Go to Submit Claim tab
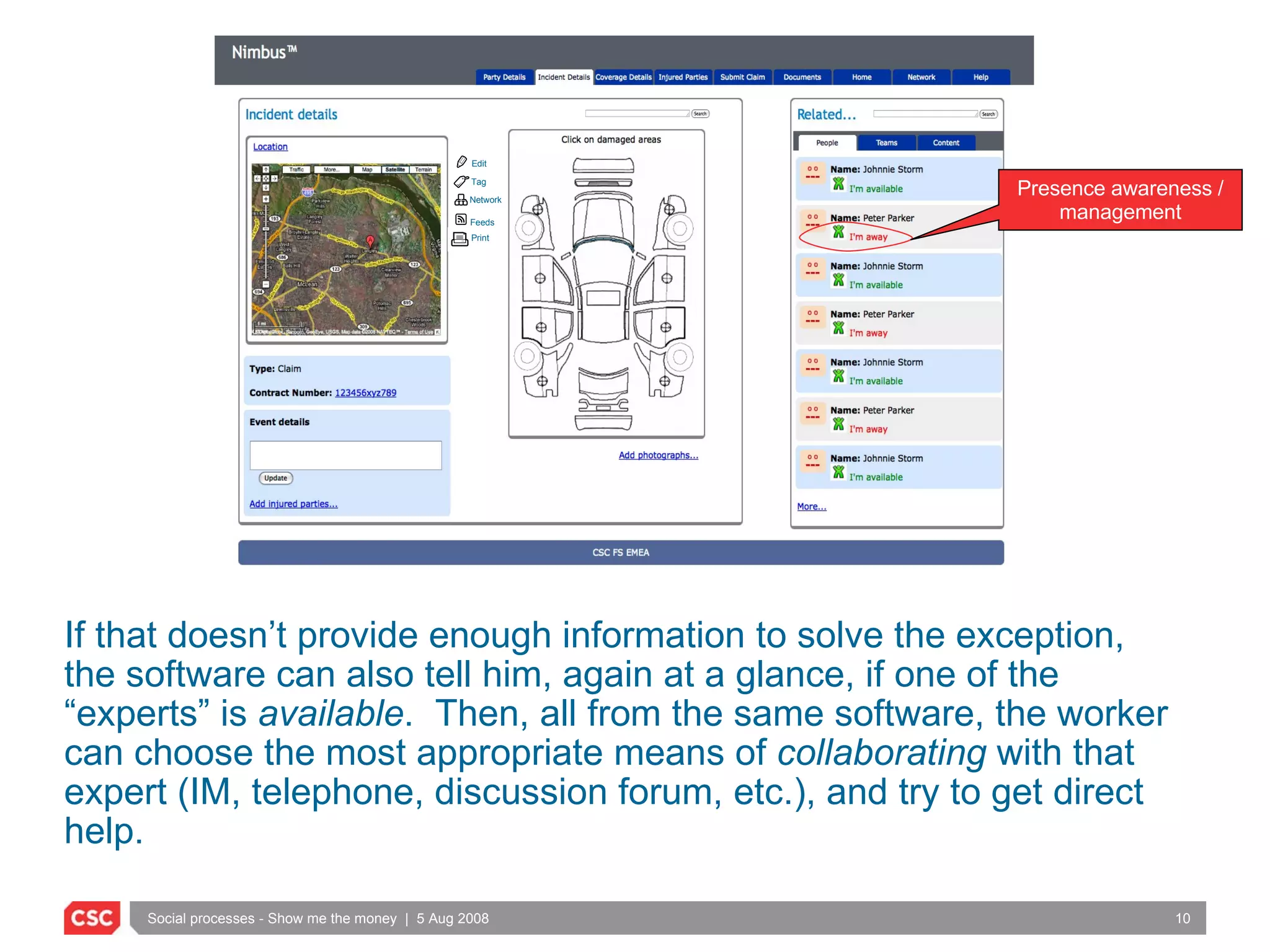The width and height of the screenshot is (1270, 952). click(x=742, y=77)
